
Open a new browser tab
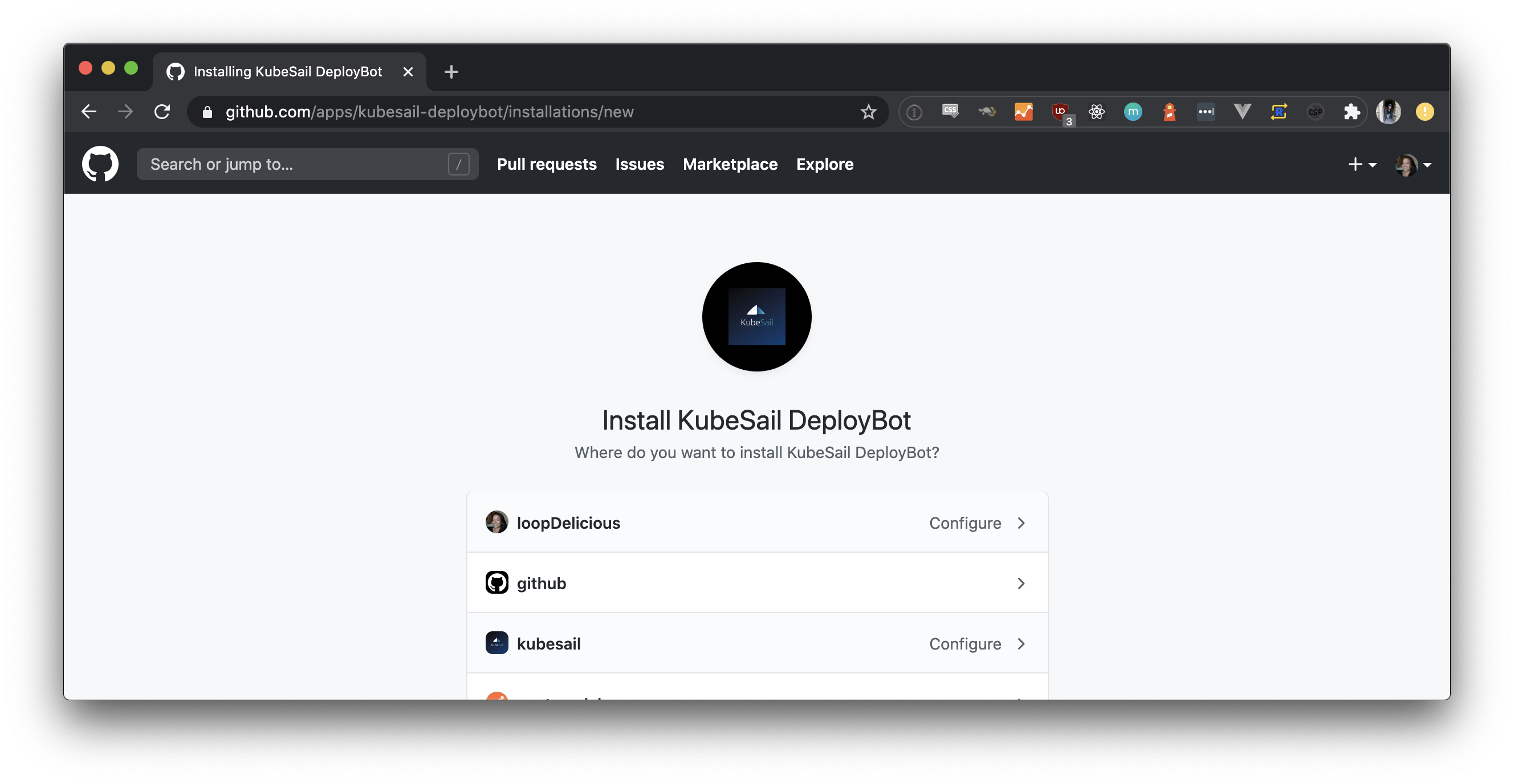(451, 72)
